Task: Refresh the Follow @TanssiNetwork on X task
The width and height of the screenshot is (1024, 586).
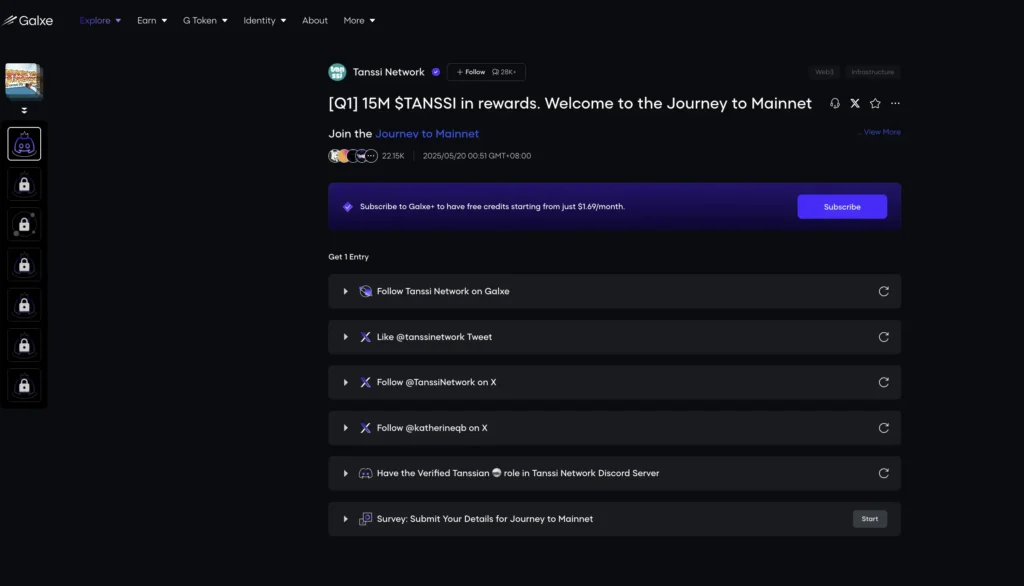Action: 884,382
